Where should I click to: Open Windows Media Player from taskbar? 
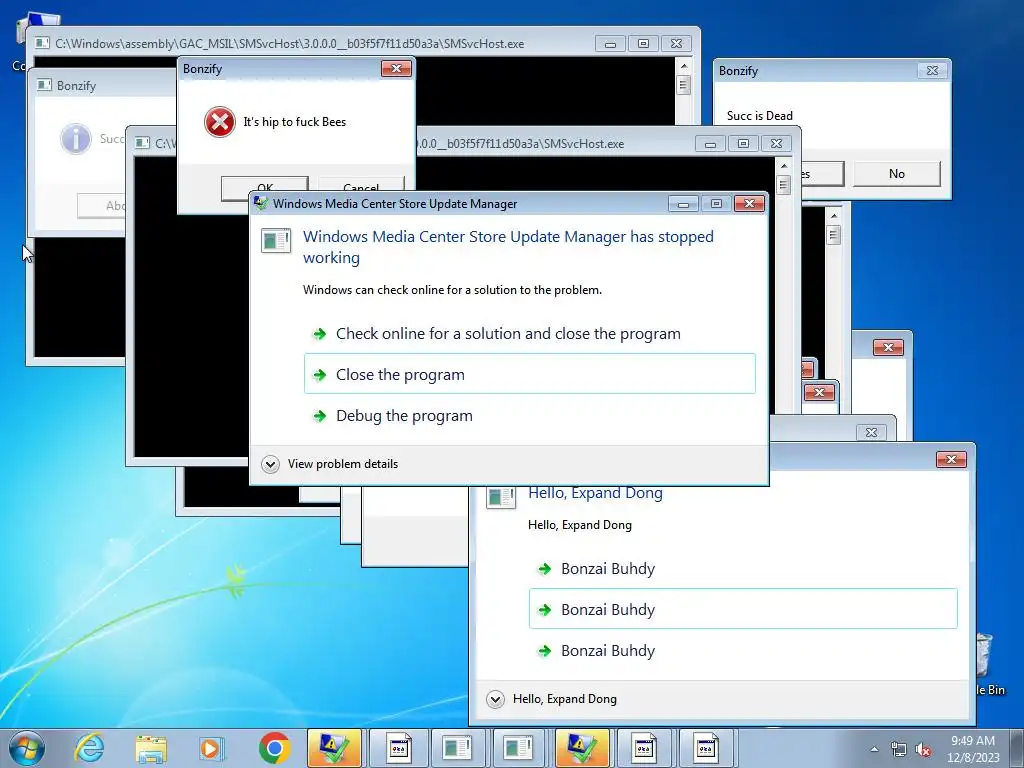click(x=212, y=748)
